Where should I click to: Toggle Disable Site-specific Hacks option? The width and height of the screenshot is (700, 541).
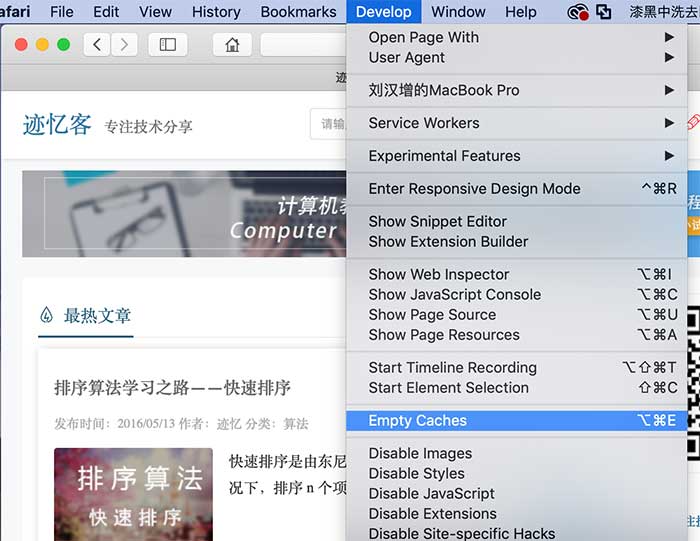[x=517, y=533]
